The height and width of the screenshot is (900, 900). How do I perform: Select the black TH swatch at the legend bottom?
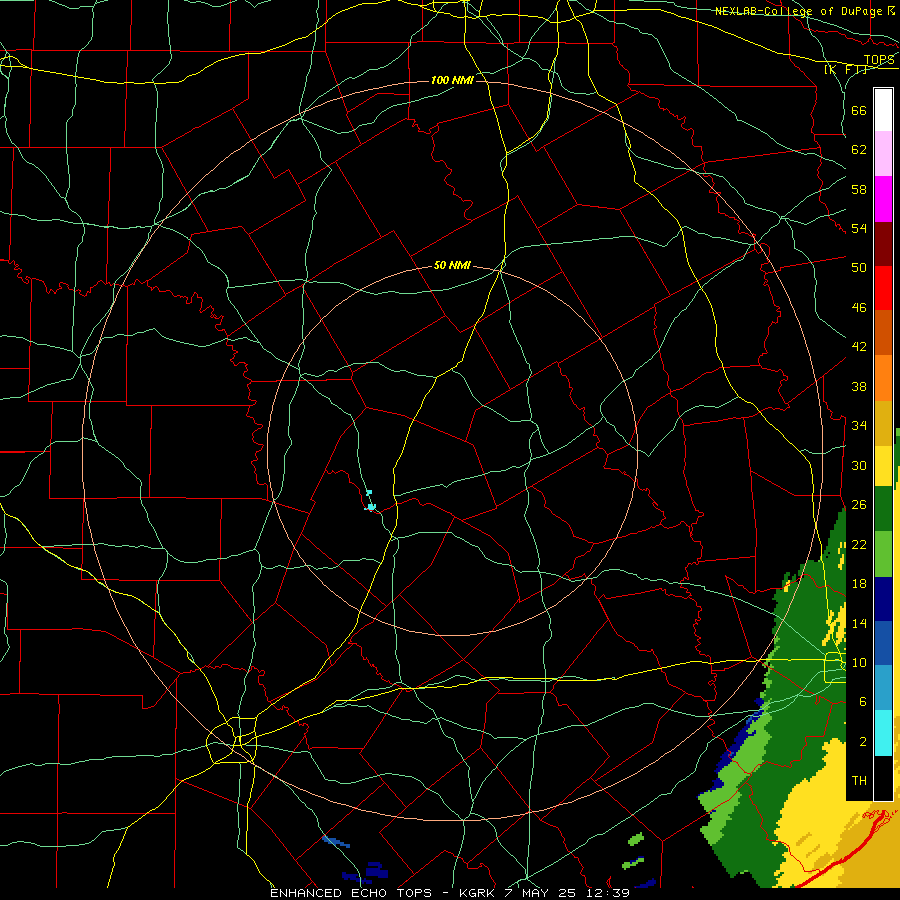tap(883, 778)
